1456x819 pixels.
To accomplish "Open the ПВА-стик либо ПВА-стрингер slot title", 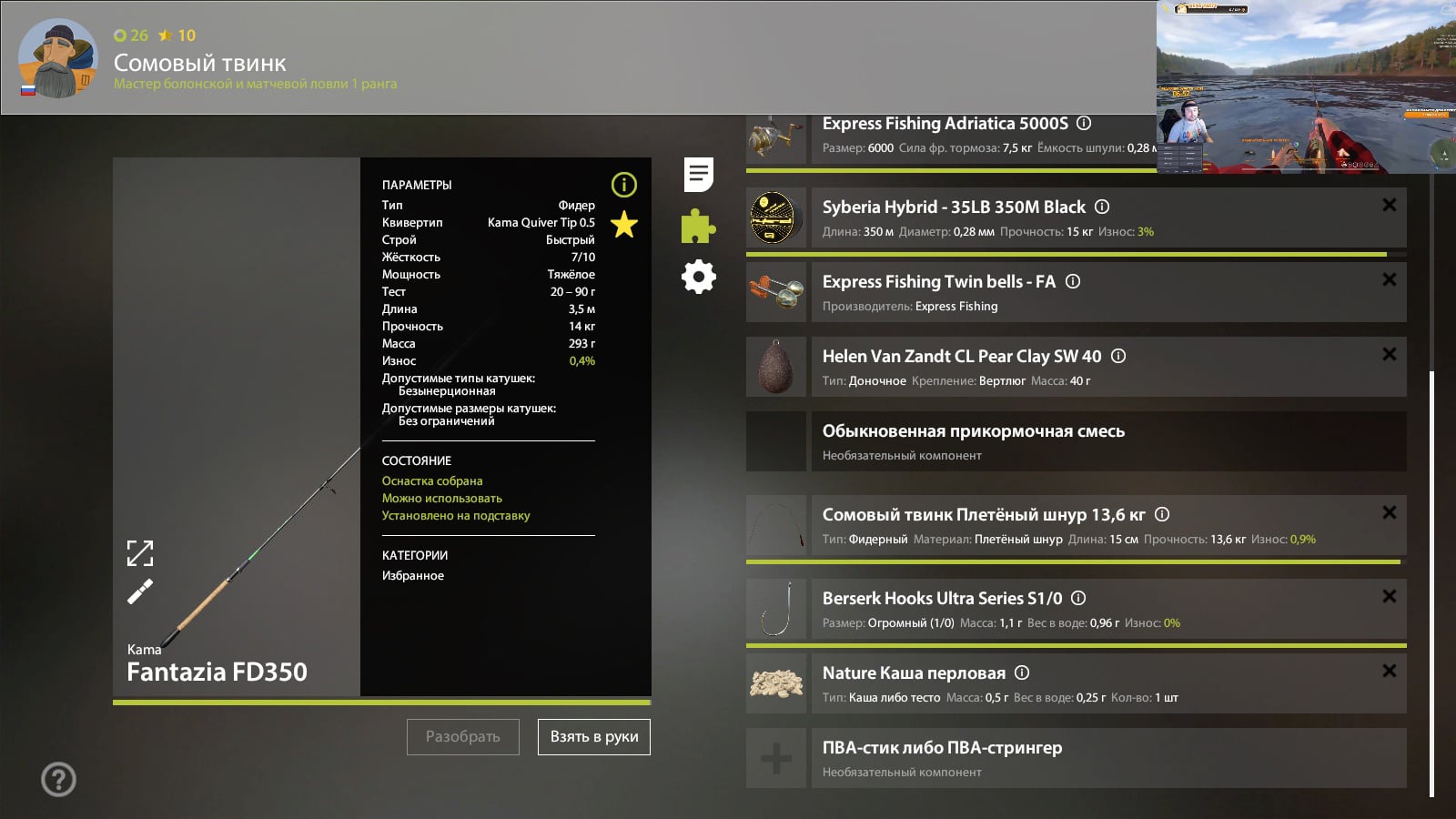I will 943,748.
